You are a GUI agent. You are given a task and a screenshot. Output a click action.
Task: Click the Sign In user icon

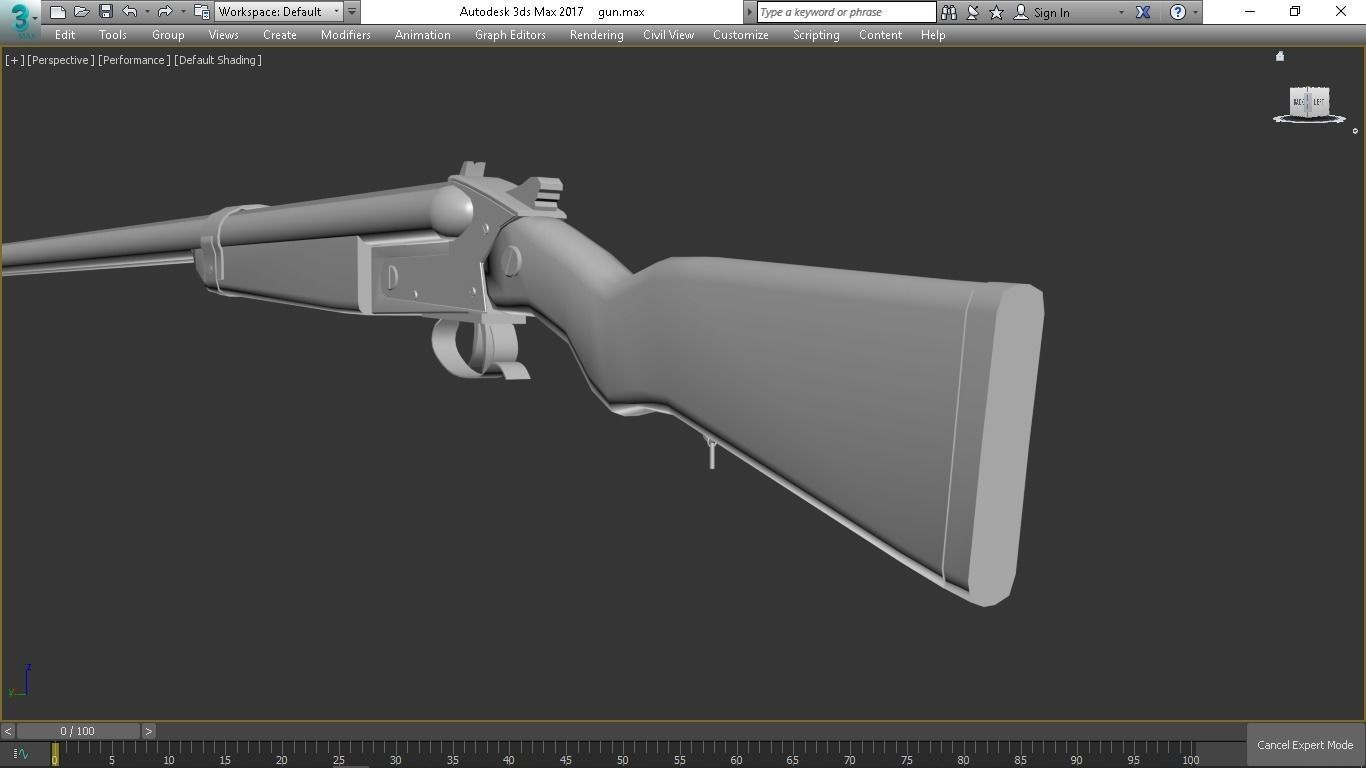[x=1021, y=12]
